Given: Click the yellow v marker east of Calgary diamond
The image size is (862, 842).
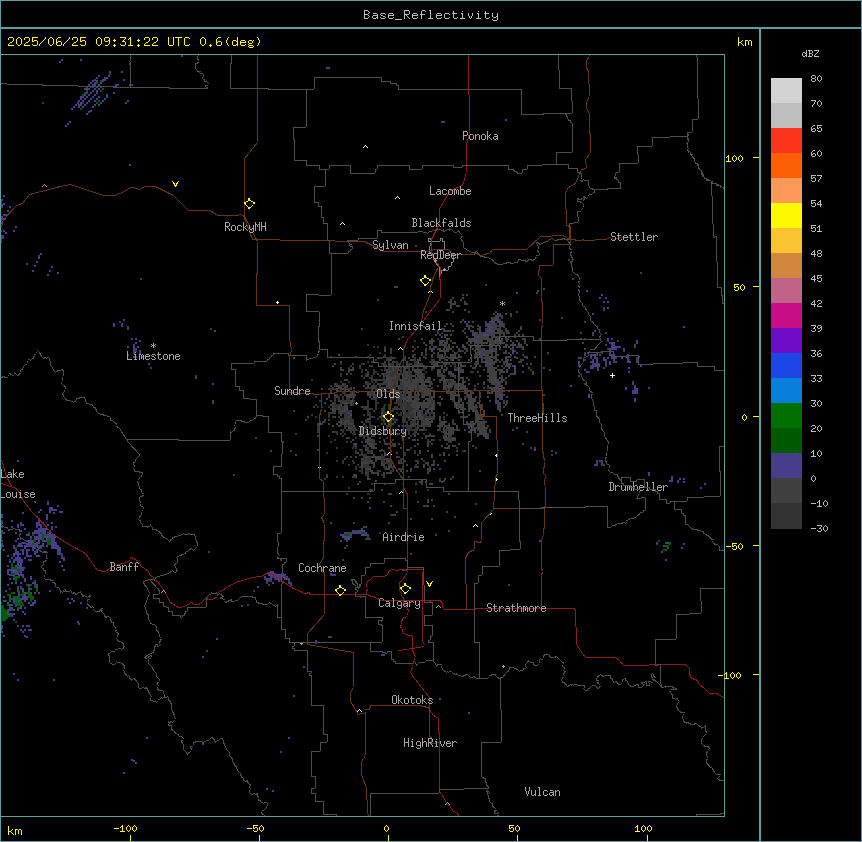Looking at the screenshot, I should (x=429, y=584).
